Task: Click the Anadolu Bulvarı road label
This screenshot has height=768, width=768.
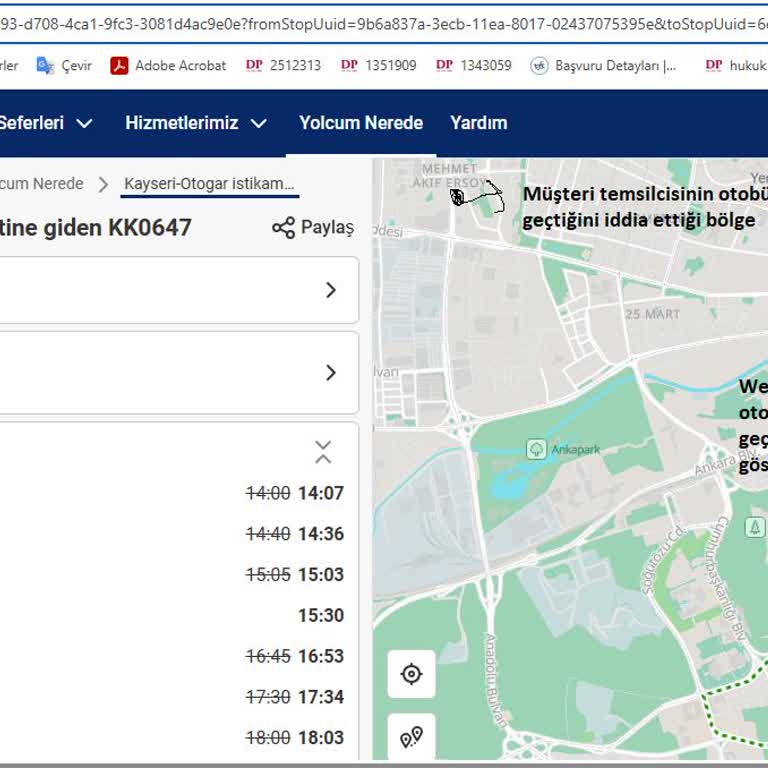Action: click(x=495, y=680)
